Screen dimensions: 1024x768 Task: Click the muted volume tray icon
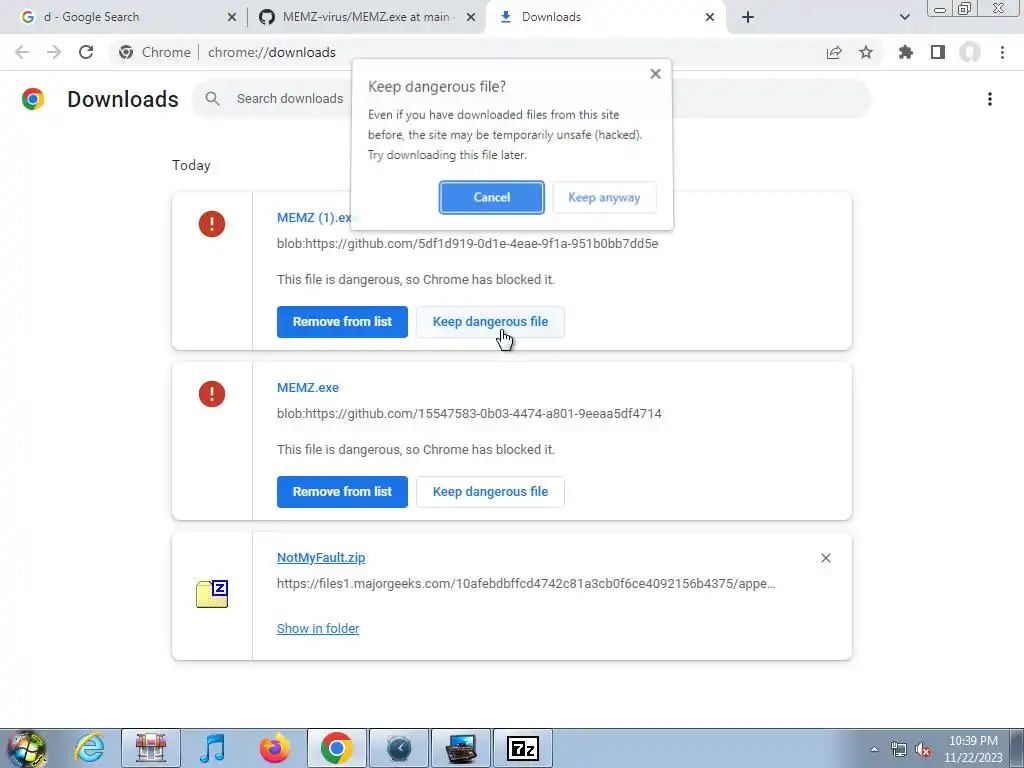pyautogui.click(x=923, y=749)
